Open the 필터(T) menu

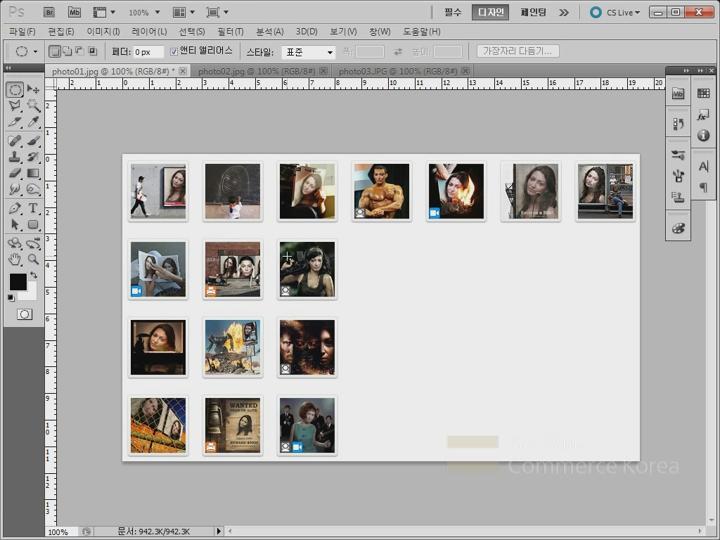click(231, 32)
